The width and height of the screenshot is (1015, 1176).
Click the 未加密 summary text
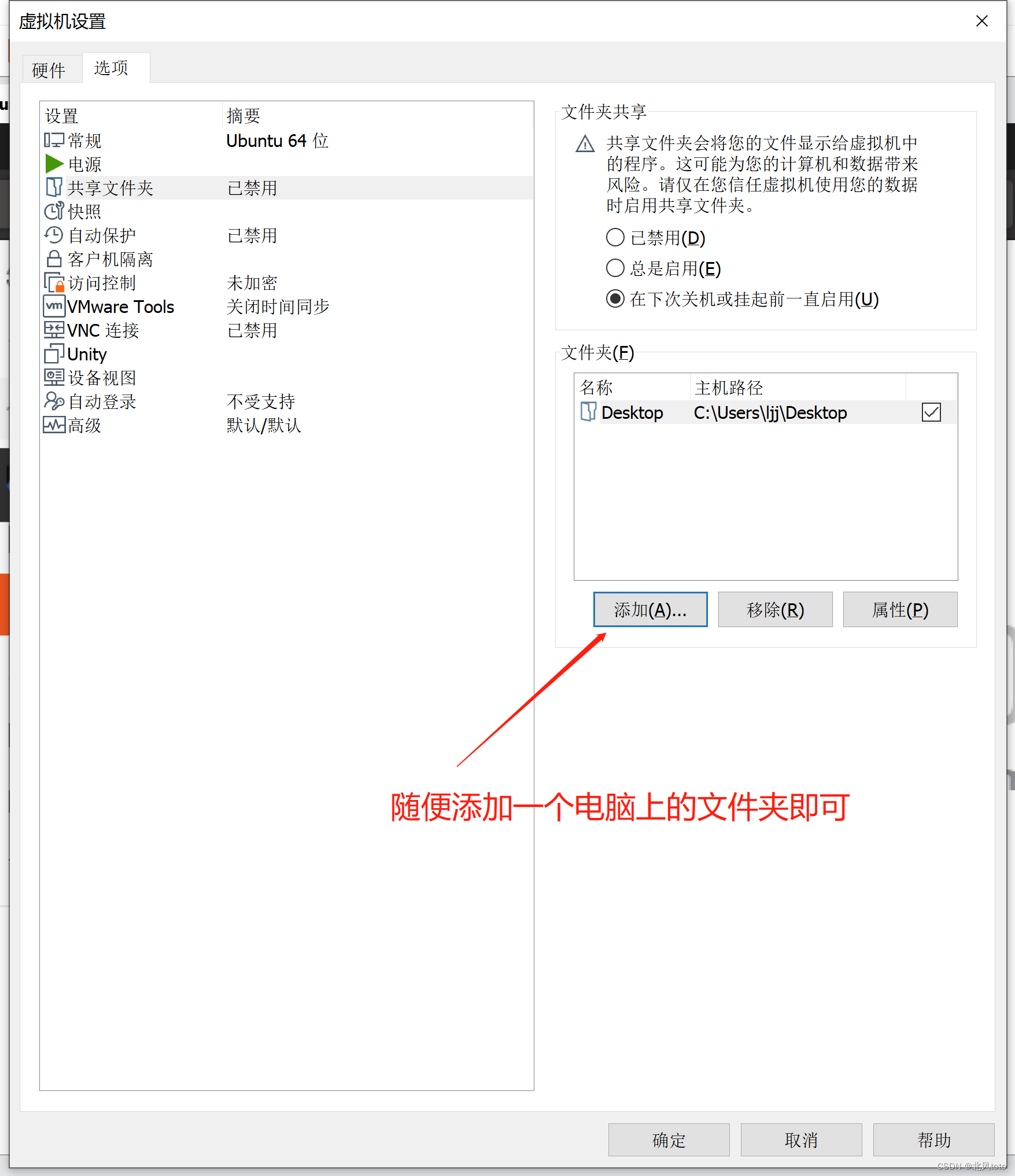(x=252, y=283)
